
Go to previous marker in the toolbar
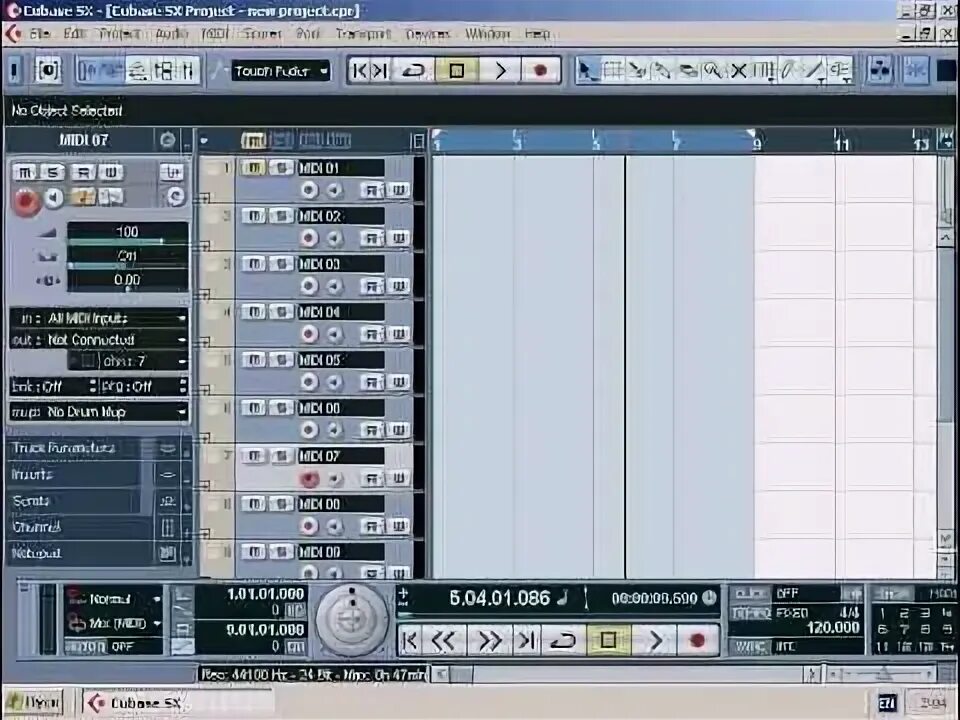(360, 71)
